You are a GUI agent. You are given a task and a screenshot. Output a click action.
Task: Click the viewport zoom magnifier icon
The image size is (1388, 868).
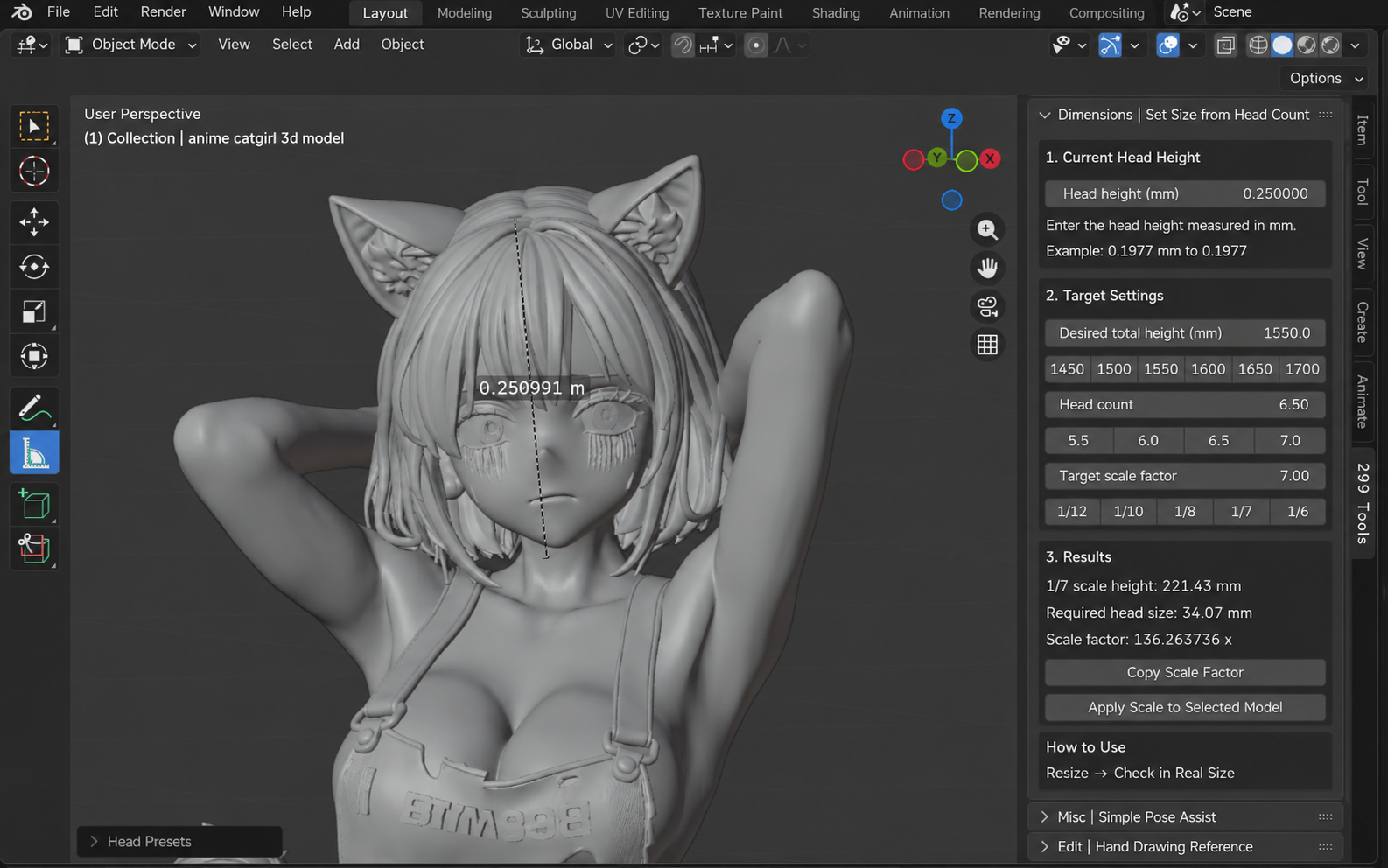pos(987,229)
